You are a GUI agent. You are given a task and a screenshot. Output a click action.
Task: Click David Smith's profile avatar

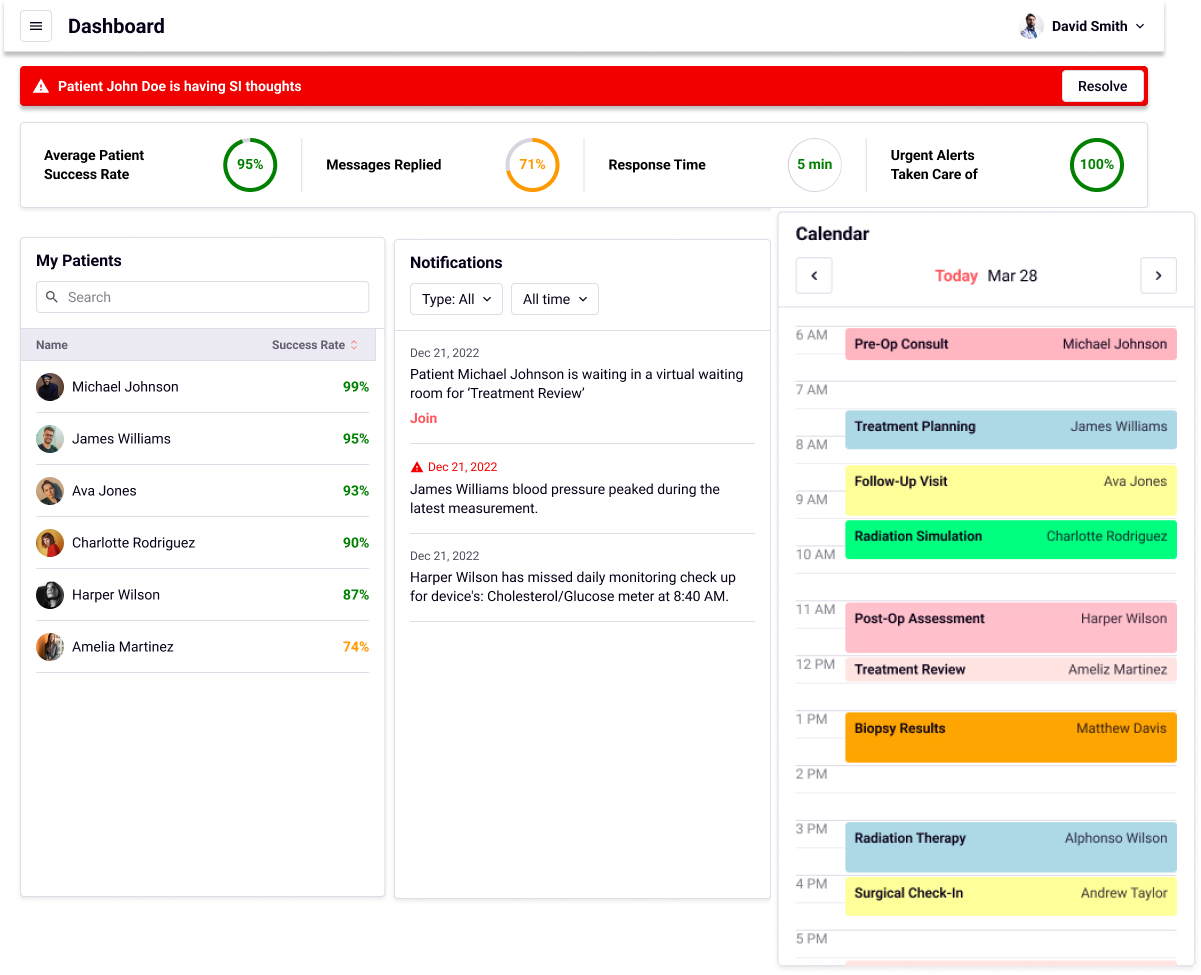coord(1031,26)
